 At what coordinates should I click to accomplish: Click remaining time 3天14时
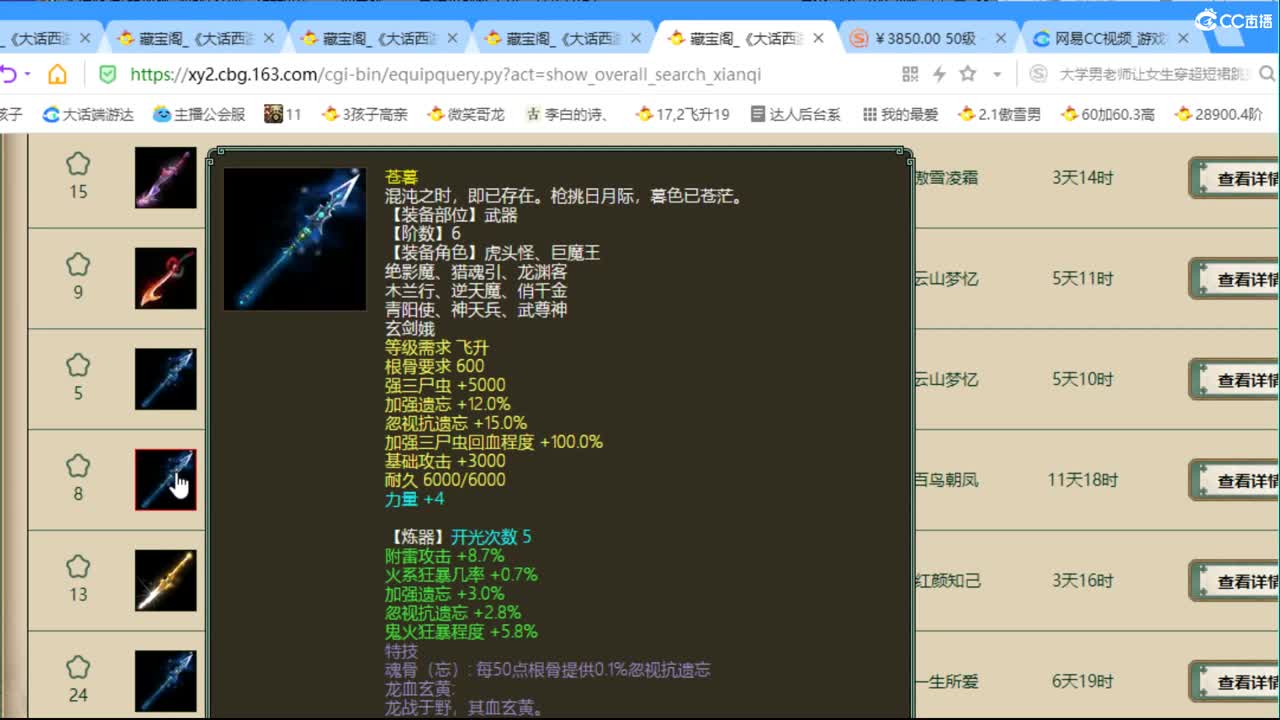(1082, 178)
